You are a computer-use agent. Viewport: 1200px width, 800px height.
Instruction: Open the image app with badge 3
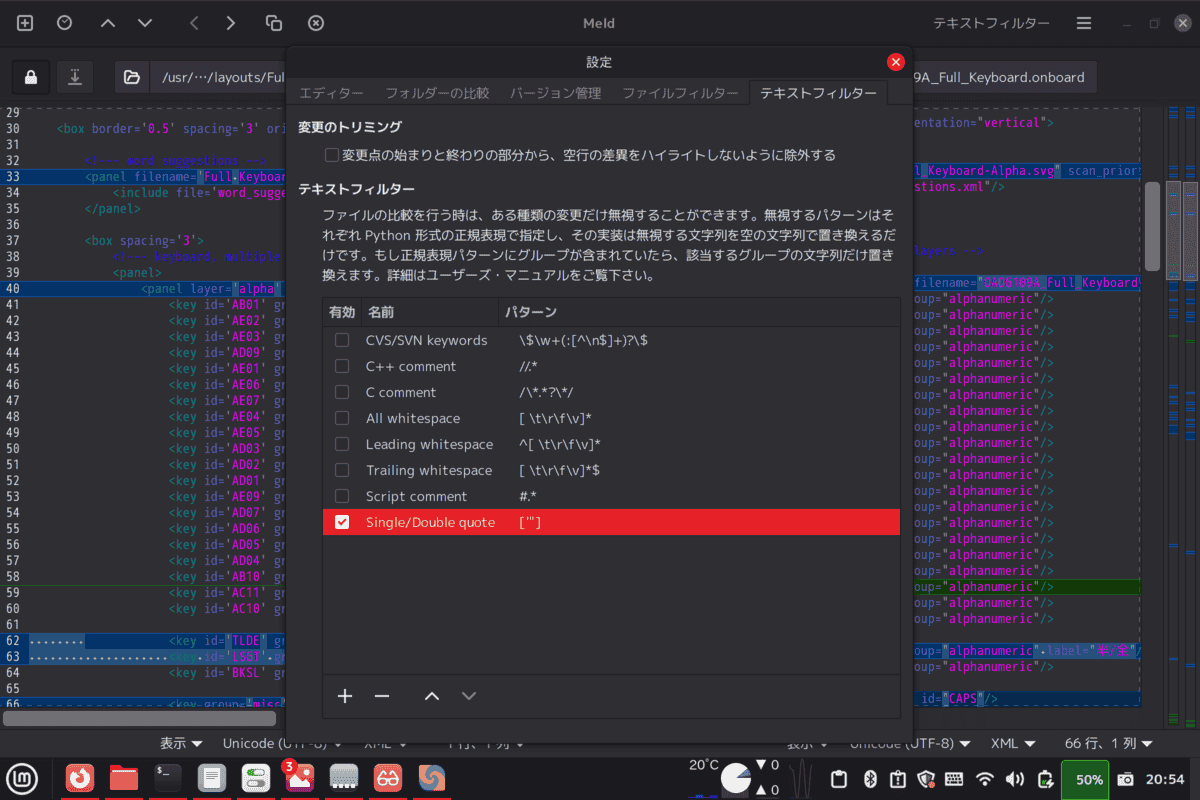299,777
